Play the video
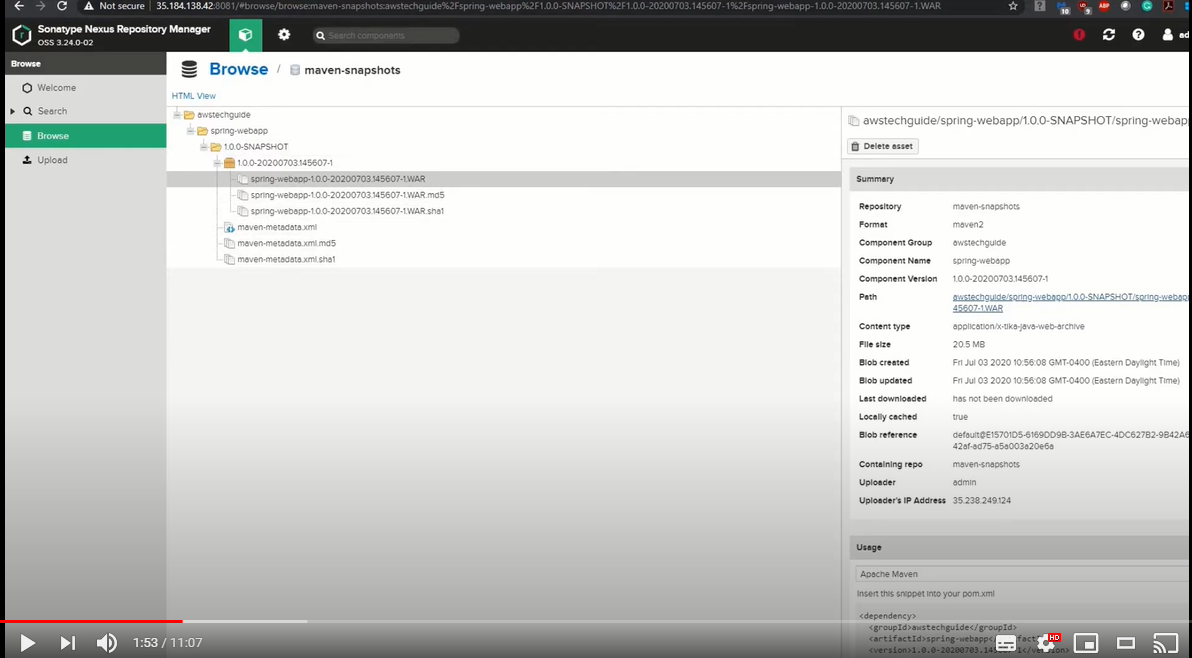 [27, 643]
